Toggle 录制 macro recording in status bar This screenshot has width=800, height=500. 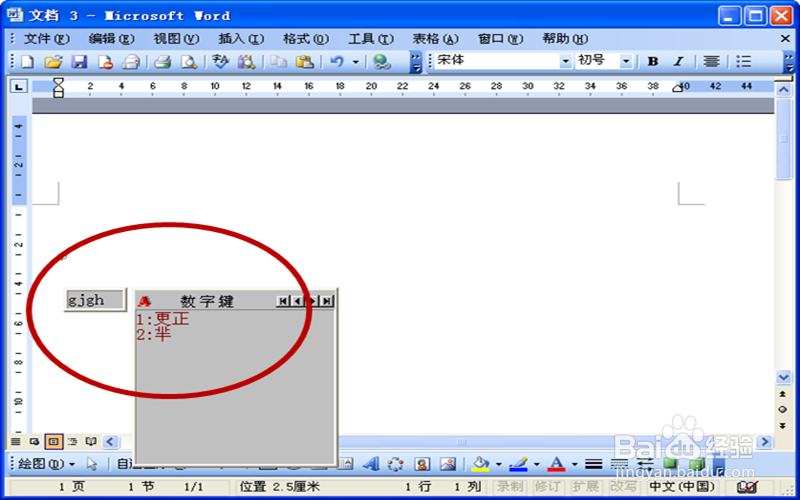[509, 487]
